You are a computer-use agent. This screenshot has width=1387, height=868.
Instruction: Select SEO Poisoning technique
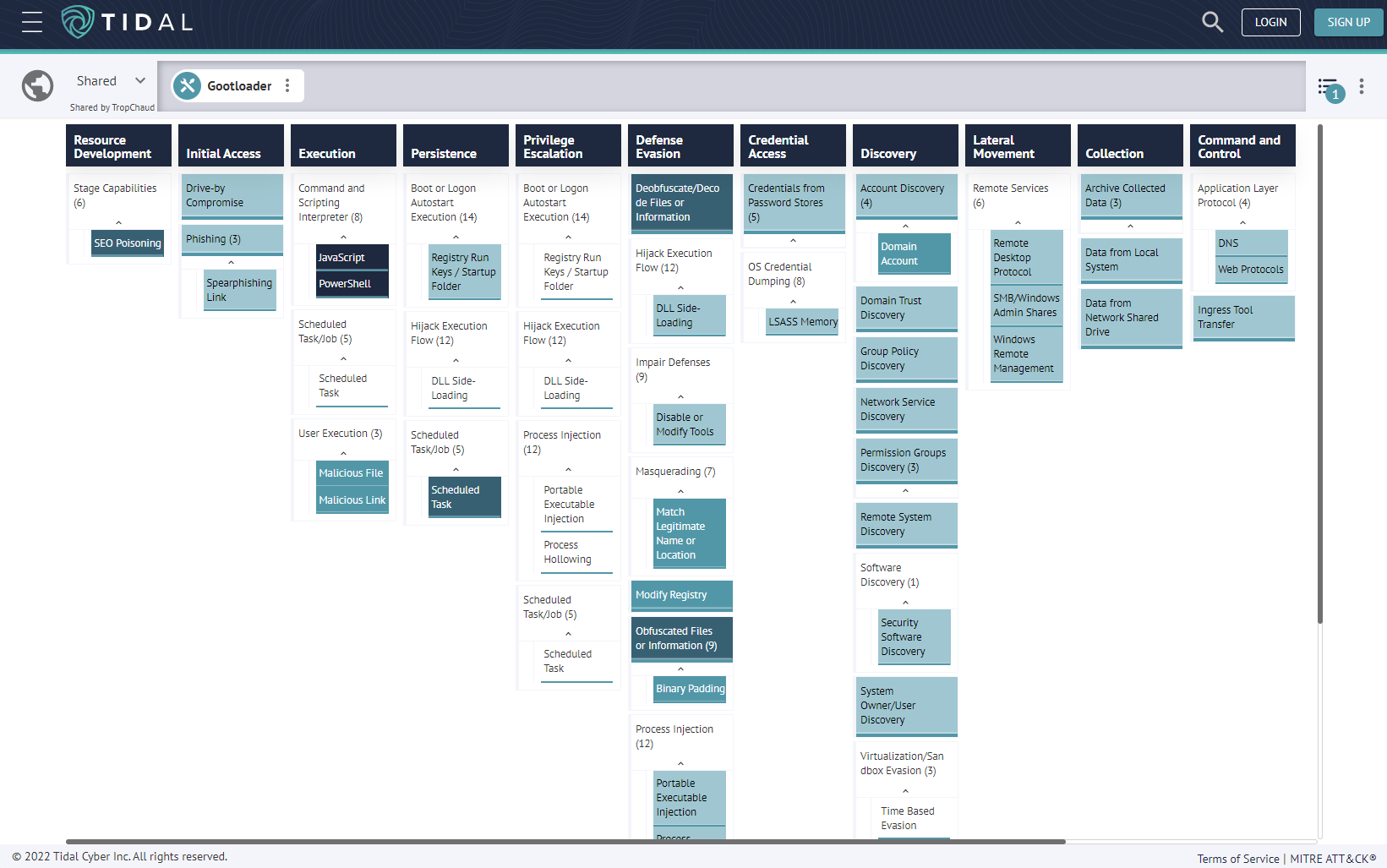(x=128, y=243)
